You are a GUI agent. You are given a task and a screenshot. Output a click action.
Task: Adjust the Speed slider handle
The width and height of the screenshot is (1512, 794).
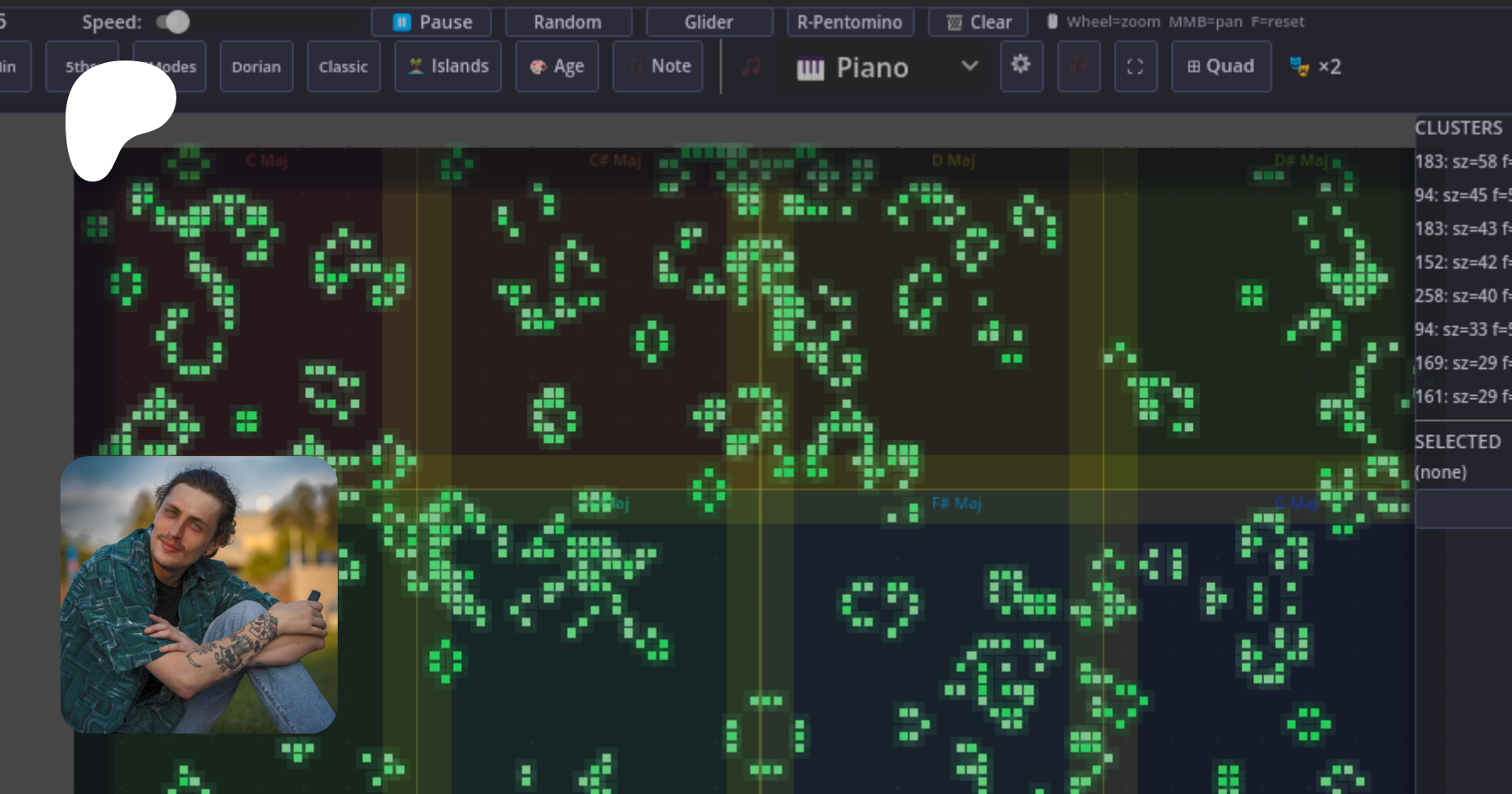click(x=177, y=22)
